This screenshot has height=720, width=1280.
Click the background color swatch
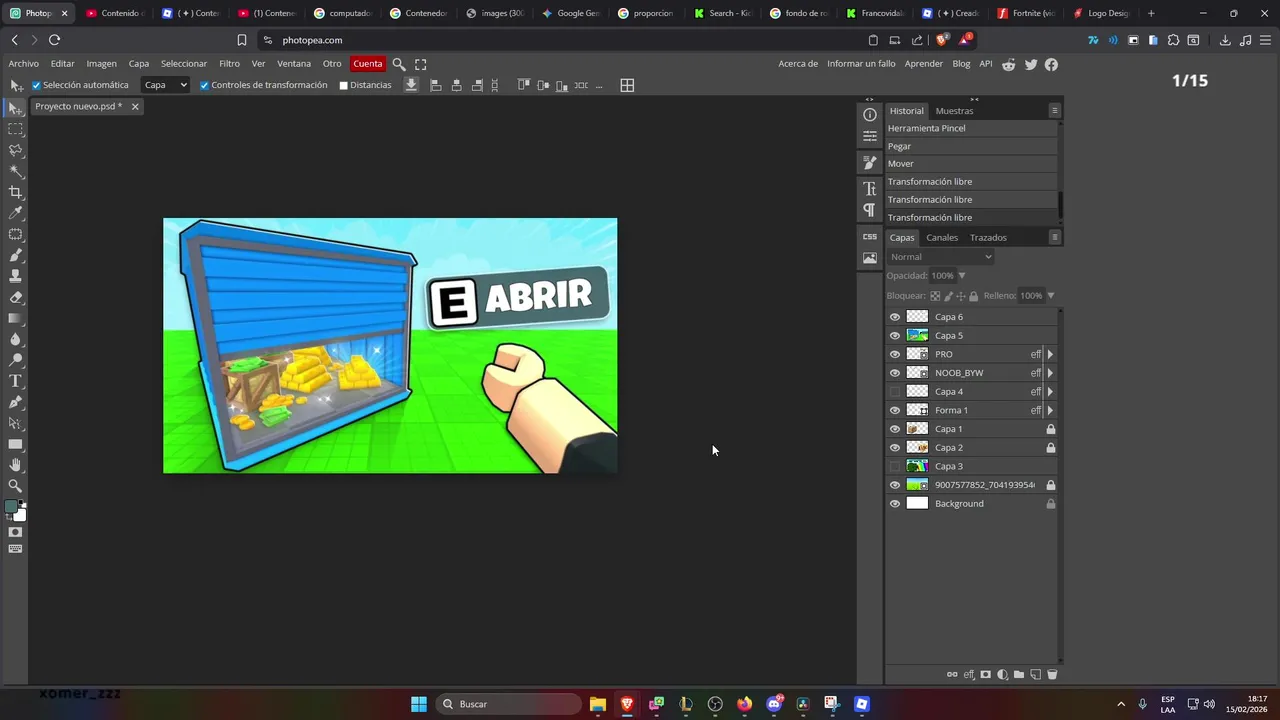click(20, 515)
